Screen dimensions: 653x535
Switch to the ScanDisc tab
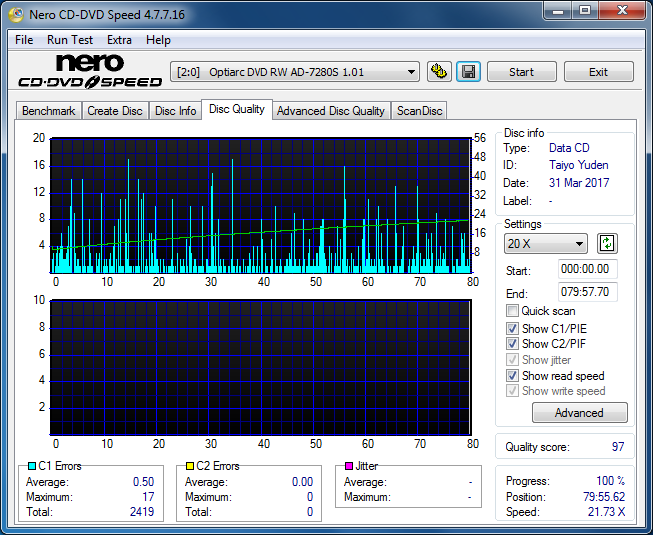(419, 111)
